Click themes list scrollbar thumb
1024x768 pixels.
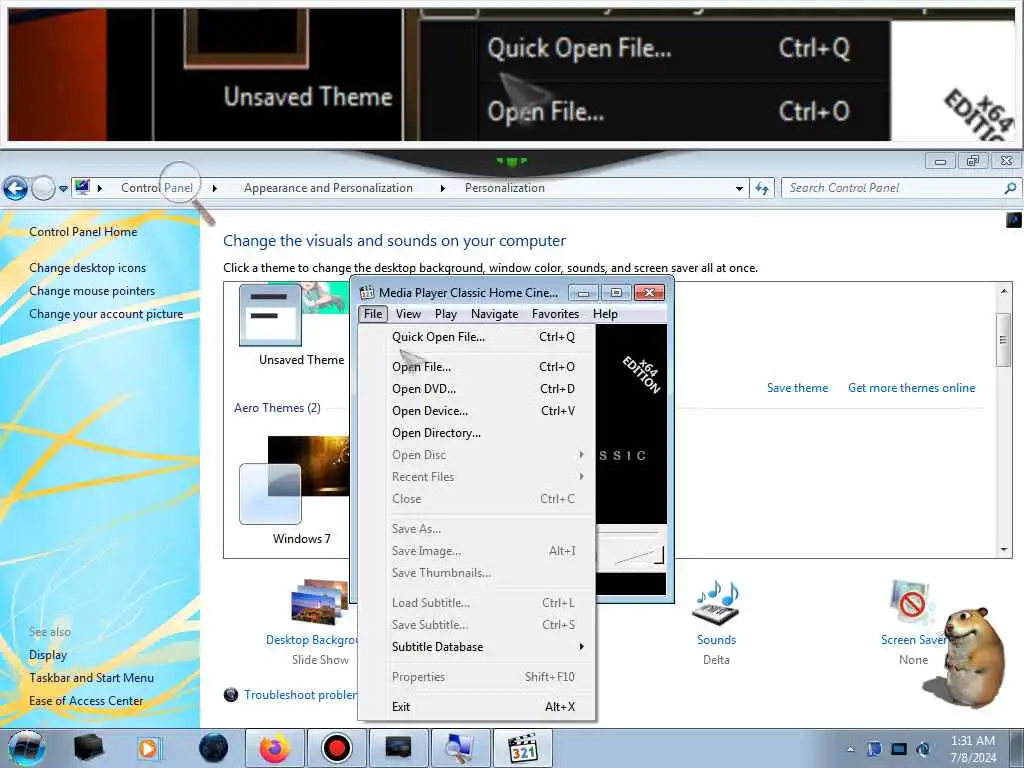(x=1004, y=340)
